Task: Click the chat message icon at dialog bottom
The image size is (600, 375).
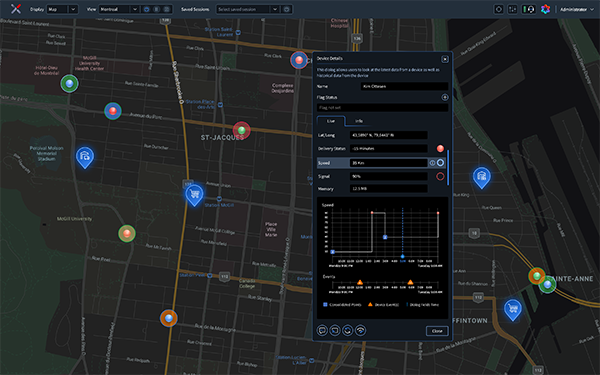Action: pos(322,330)
